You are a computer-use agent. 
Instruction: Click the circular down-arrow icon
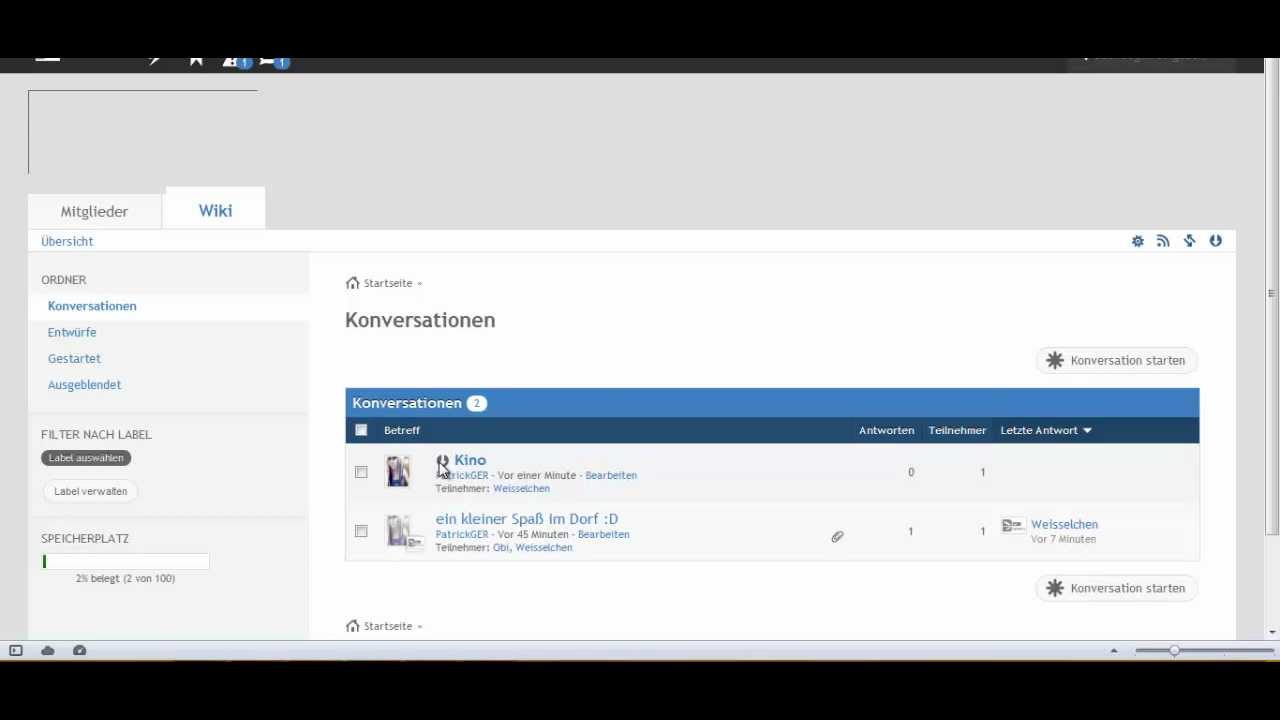point(1216,241)
